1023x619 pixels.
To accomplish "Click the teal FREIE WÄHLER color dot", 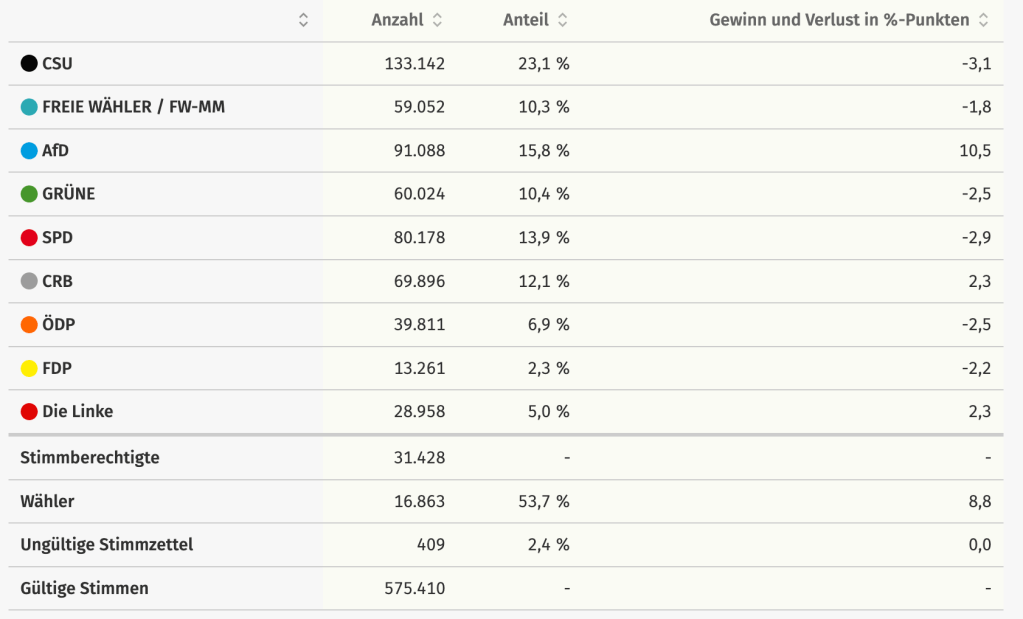I will 29,107.
